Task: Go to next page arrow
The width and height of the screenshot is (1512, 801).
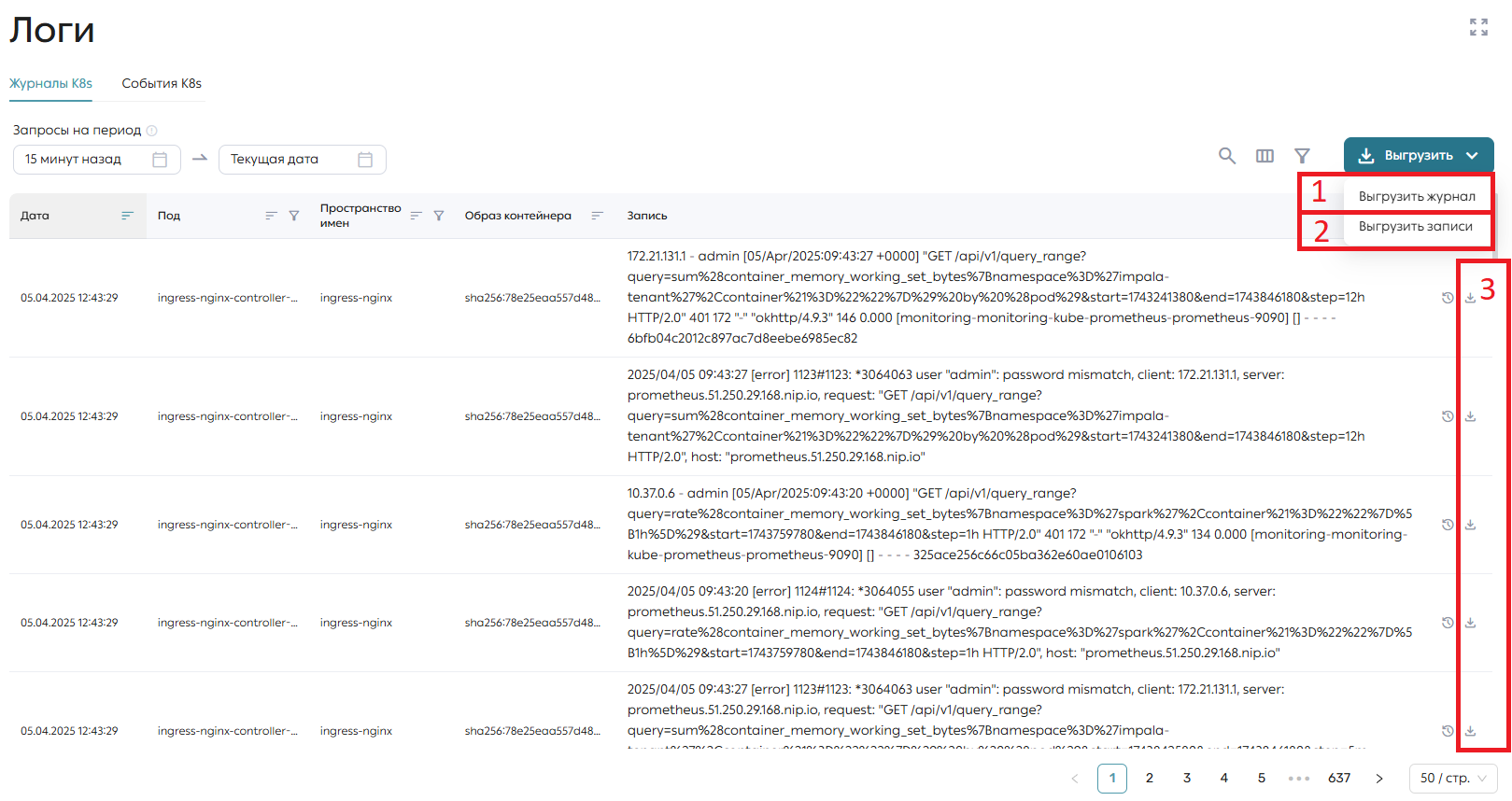Action: [1379, 779]
